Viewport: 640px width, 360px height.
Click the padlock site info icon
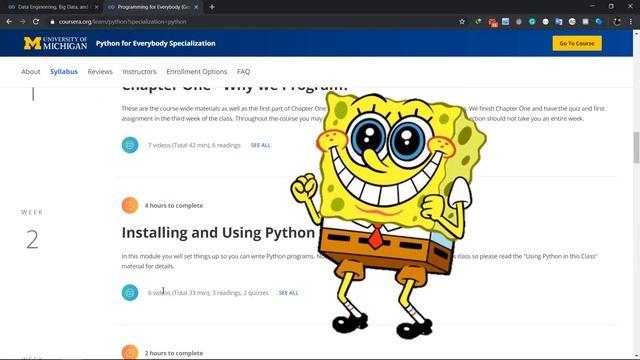[52, 22]
